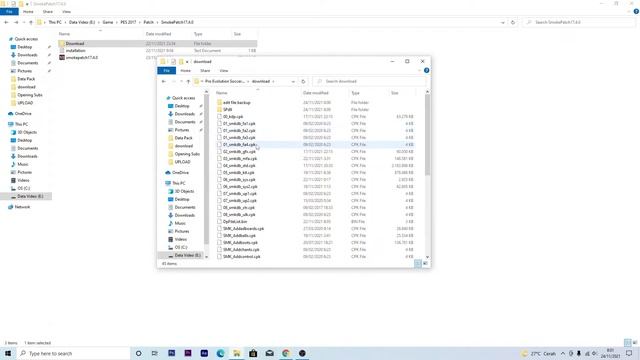
Task: Select file SMK_Addcontrol.cpk
Action: 241,256
